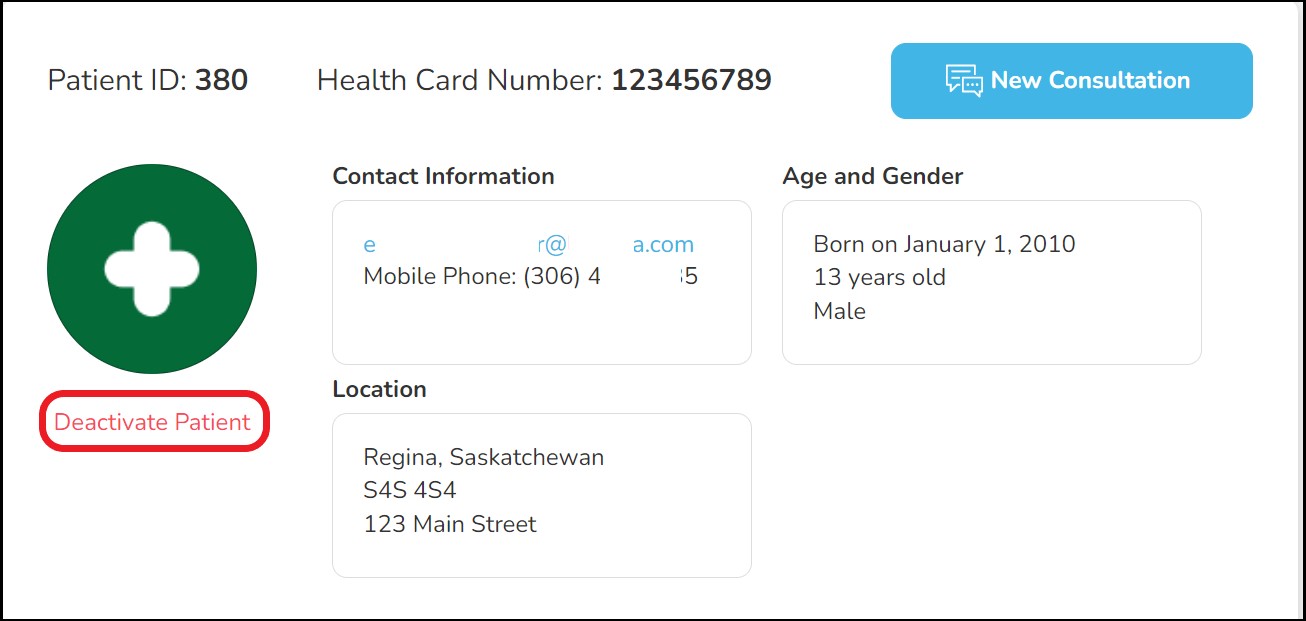Viewport: 1306px width, 621px height.
Task: Click the Regina, Saskatchewan line
Action: [x=483, y=458]
